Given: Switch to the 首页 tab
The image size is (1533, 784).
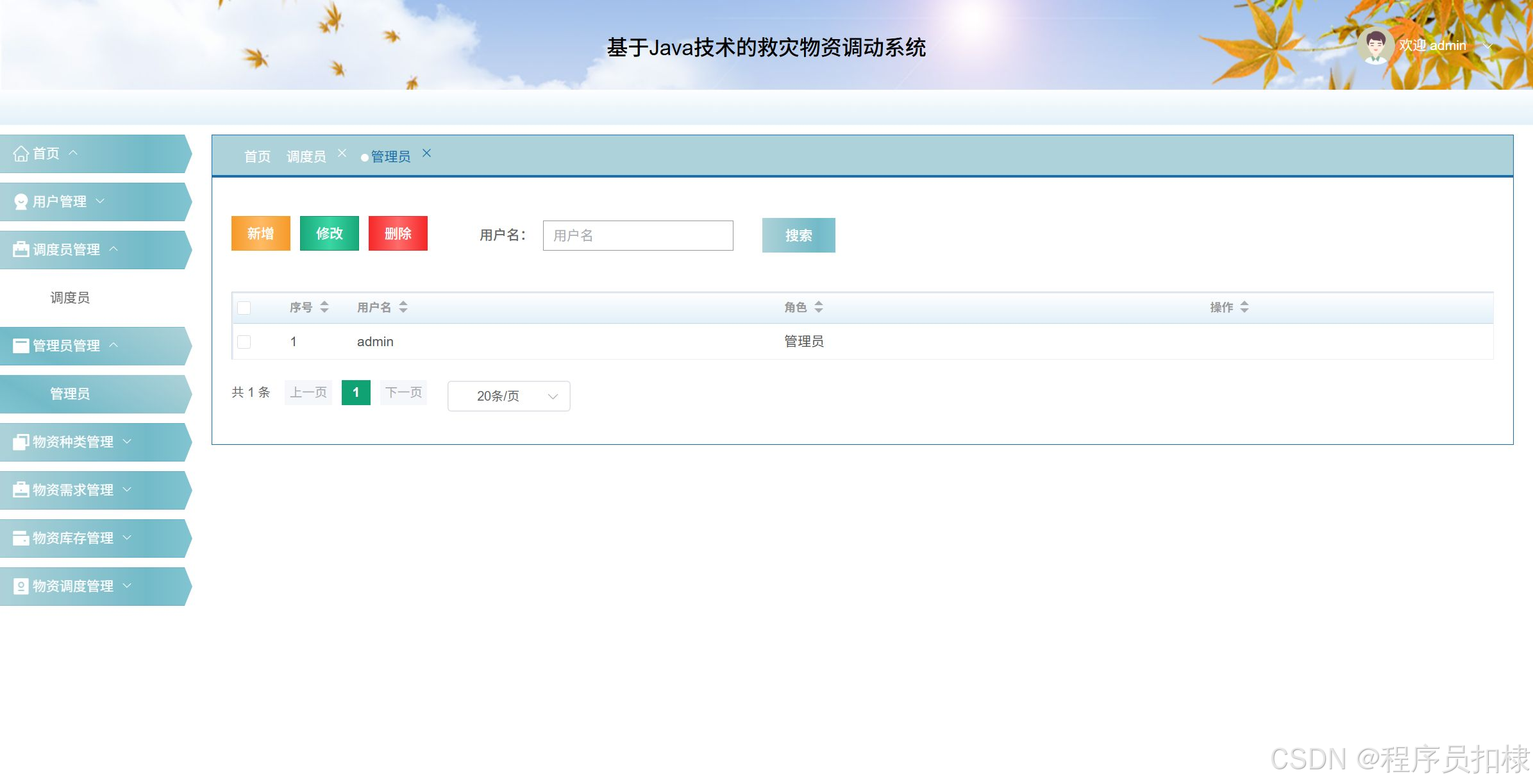Looking at the screenshot, I should point(257,156).
